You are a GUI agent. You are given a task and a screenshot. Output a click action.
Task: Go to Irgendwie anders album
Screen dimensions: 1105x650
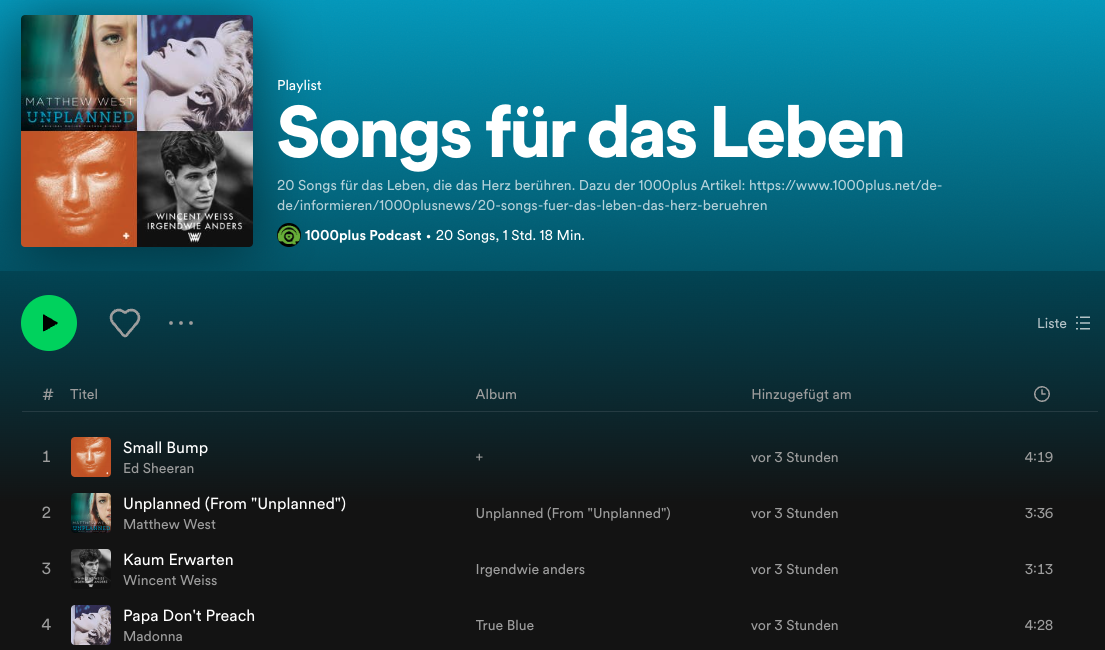(x=530, y=569)
